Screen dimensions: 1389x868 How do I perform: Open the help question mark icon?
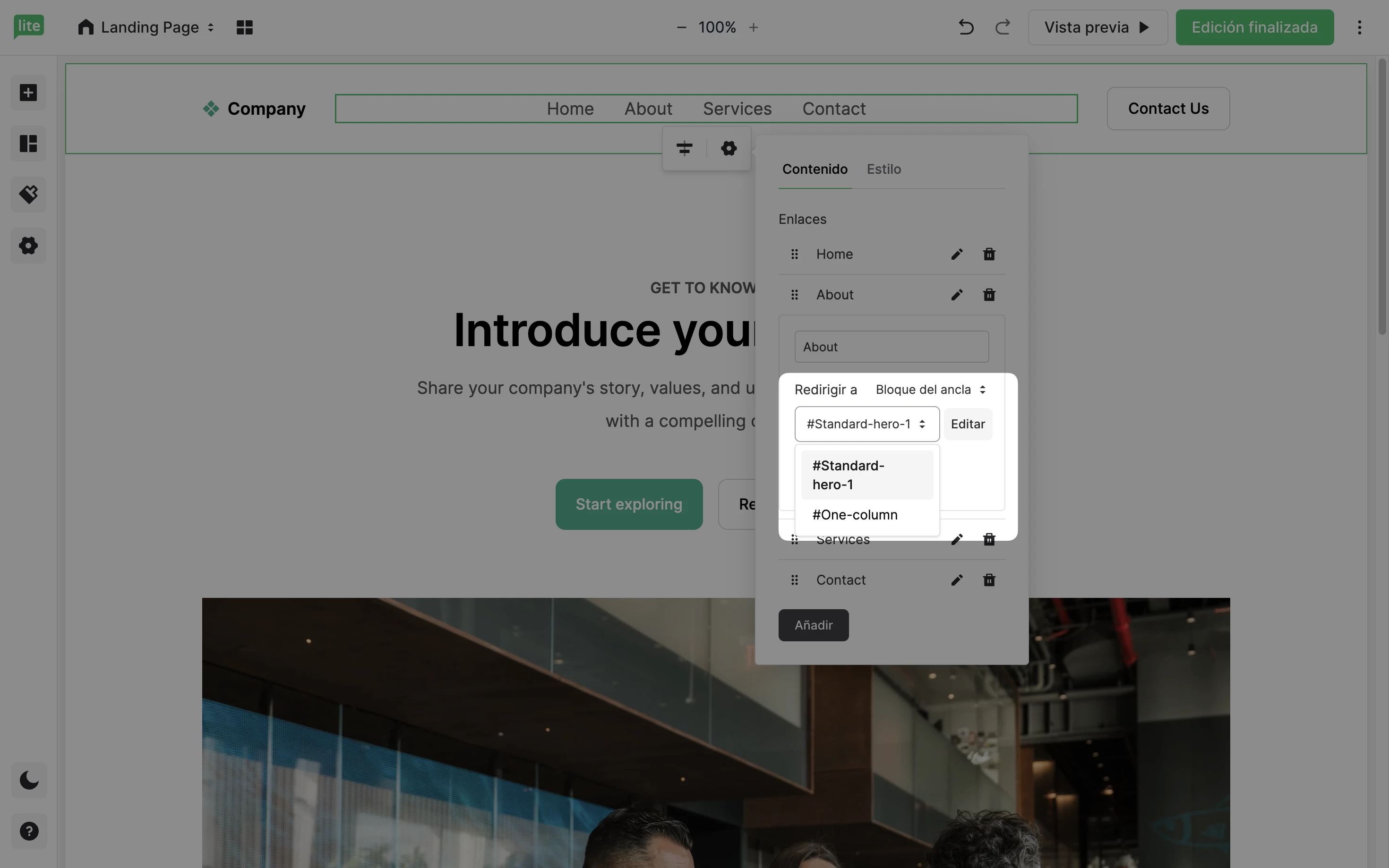coord(29,831)
